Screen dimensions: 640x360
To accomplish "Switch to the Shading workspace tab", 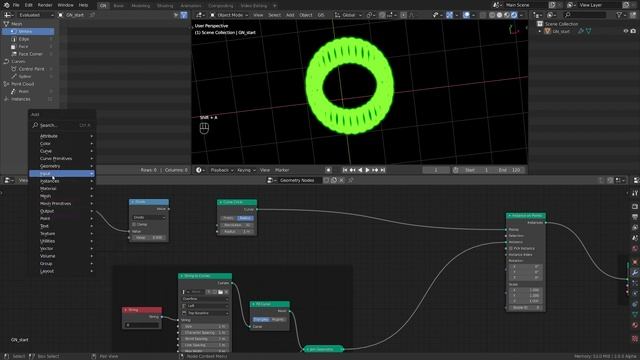I will pos(165,6).
